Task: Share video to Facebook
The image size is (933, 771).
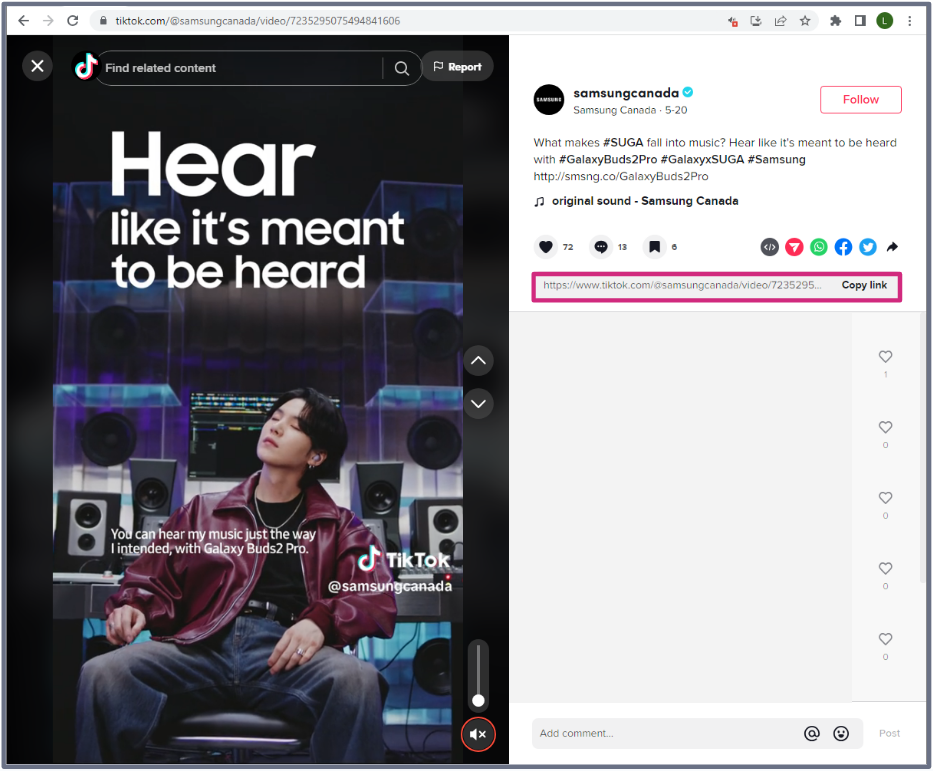Action: (843, 247)
